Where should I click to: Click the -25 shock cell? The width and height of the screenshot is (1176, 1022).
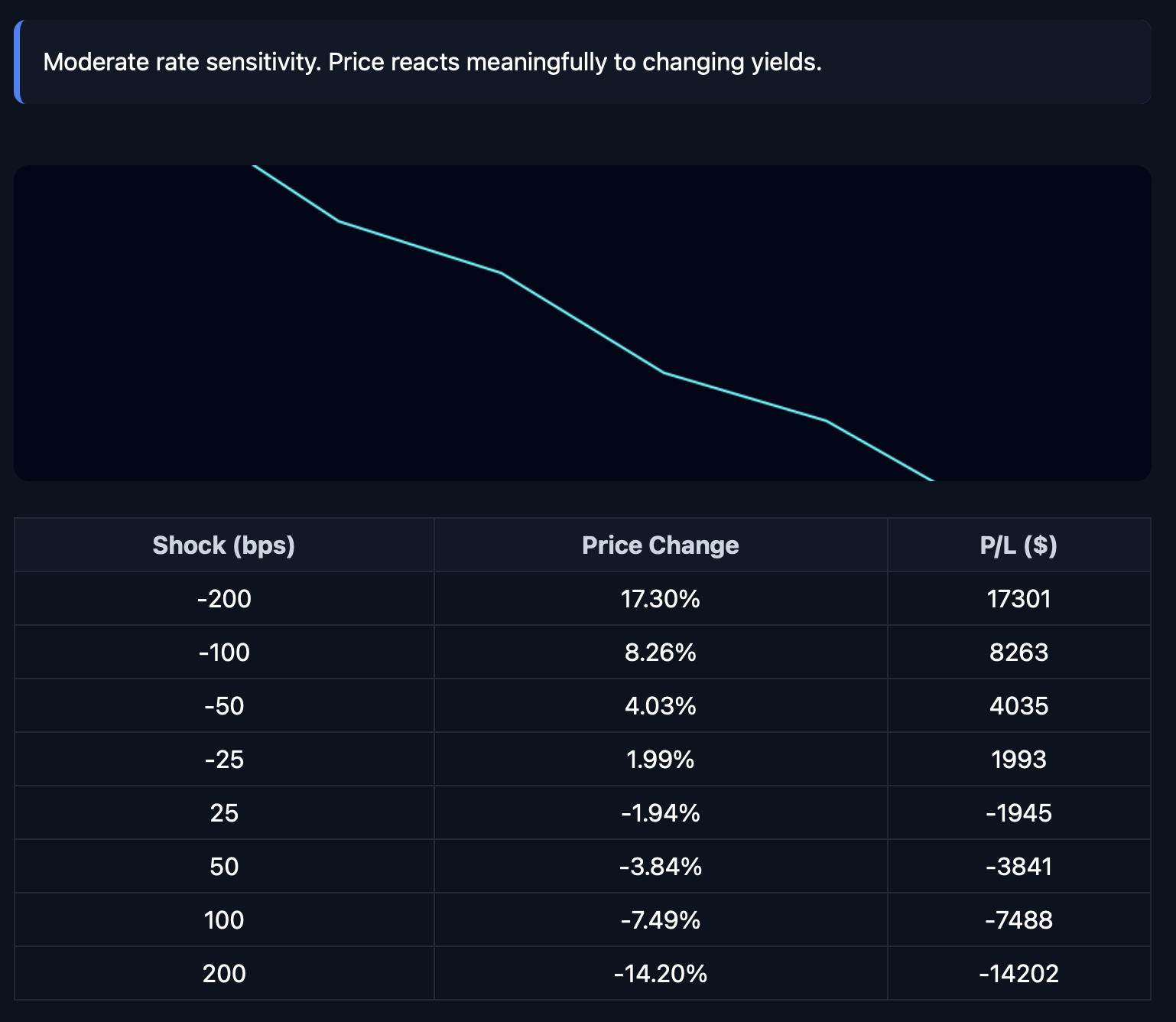tap(223, 760)
